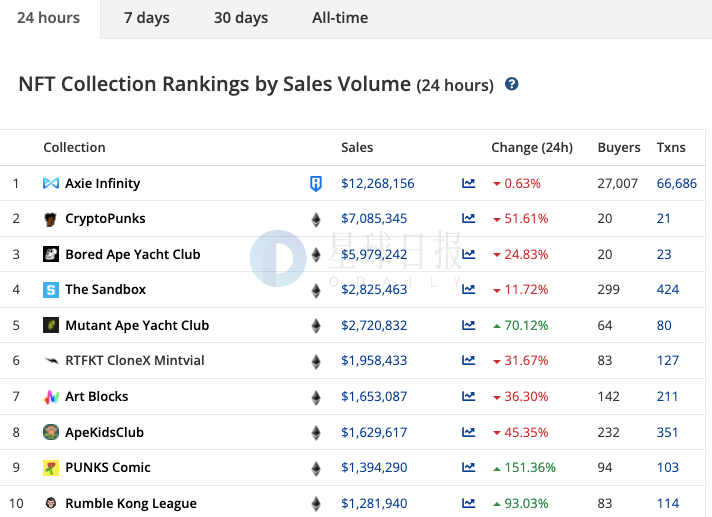
Task: Open The Sandbox sales chart icon
Action: (x=468, y=289)
